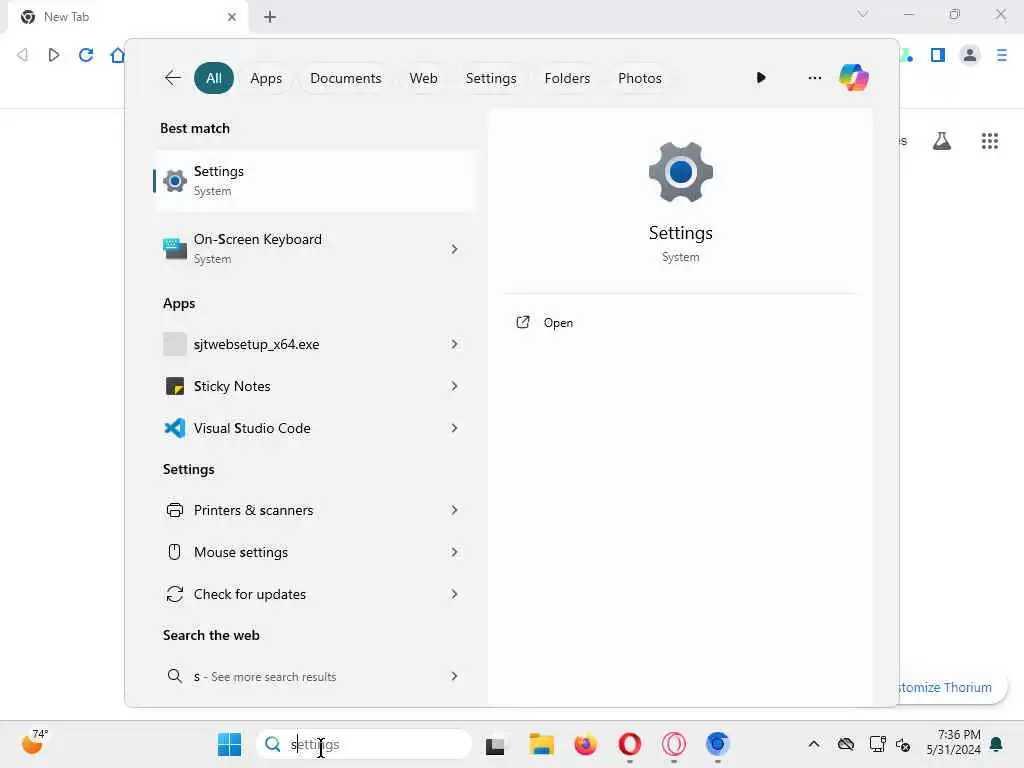Launch Opera GX from the taskbar

coord(673,744)
